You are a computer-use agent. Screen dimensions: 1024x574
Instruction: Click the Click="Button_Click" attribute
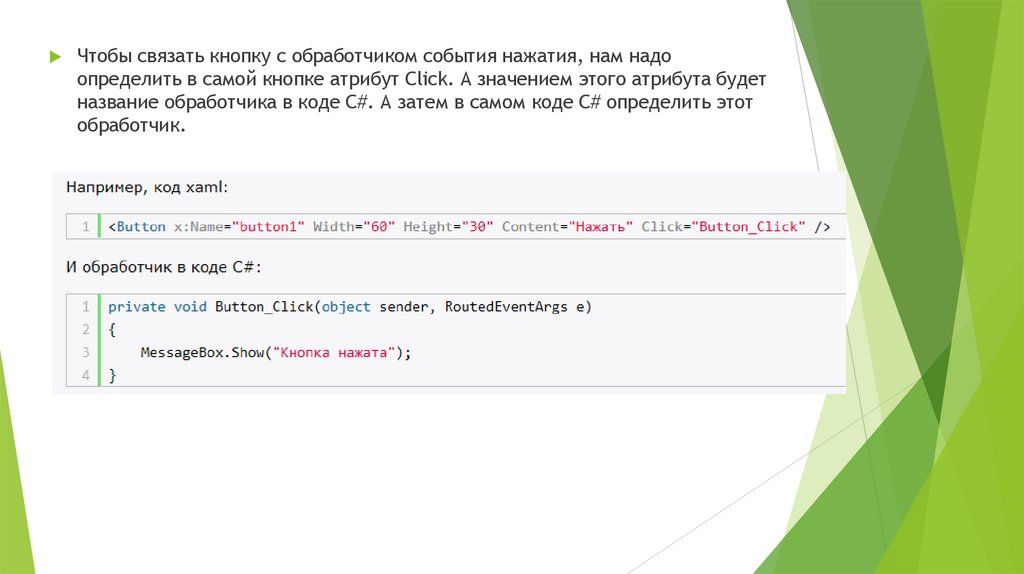click(x=723, y=227)
